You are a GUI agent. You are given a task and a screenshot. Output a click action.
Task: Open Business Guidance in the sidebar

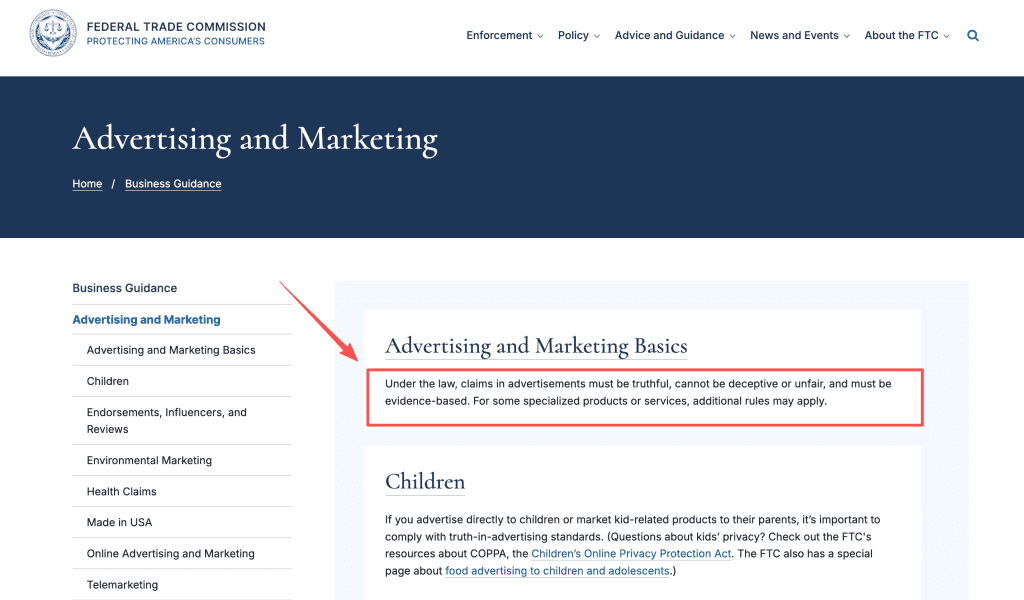tap(125, 288)
